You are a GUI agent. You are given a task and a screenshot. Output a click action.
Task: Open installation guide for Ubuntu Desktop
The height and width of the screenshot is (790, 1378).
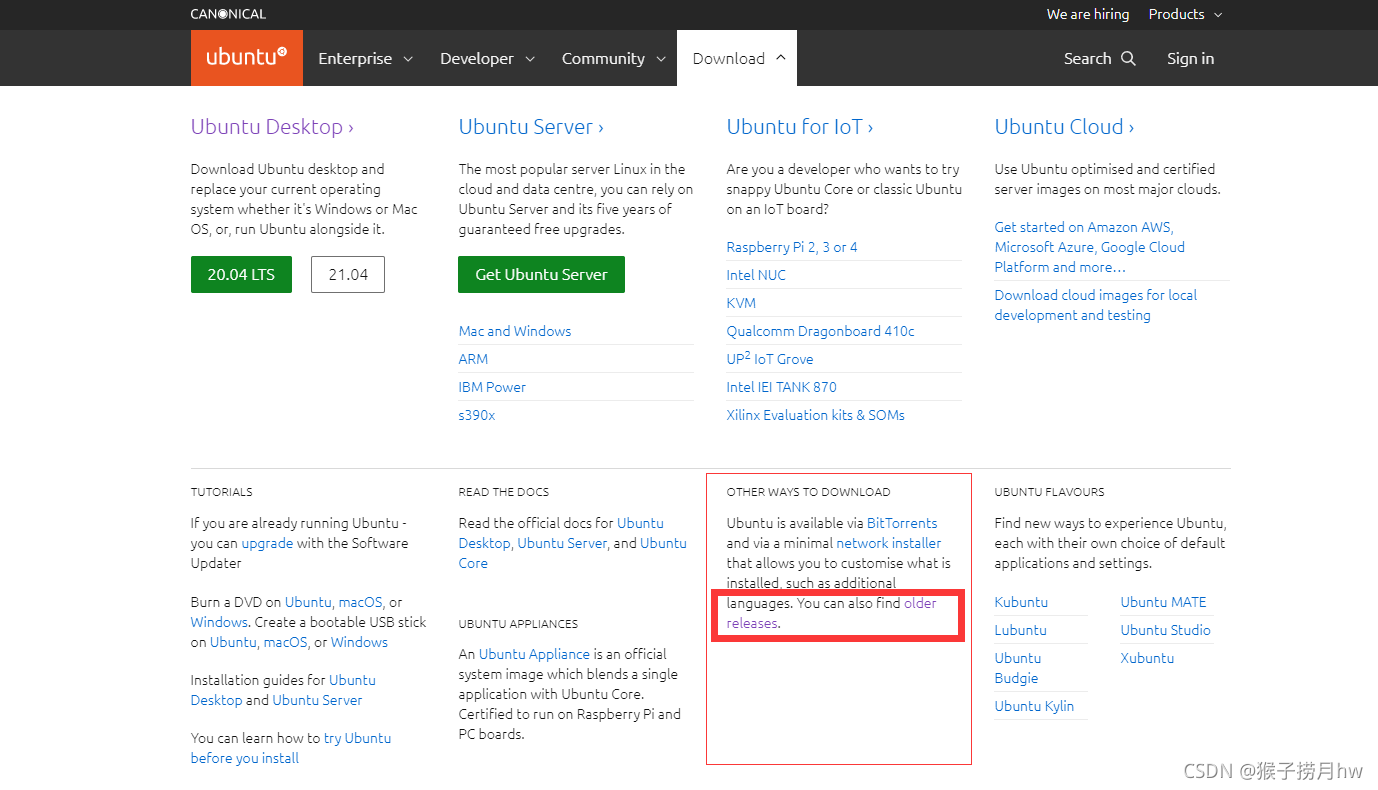click(x=283, y=690)
